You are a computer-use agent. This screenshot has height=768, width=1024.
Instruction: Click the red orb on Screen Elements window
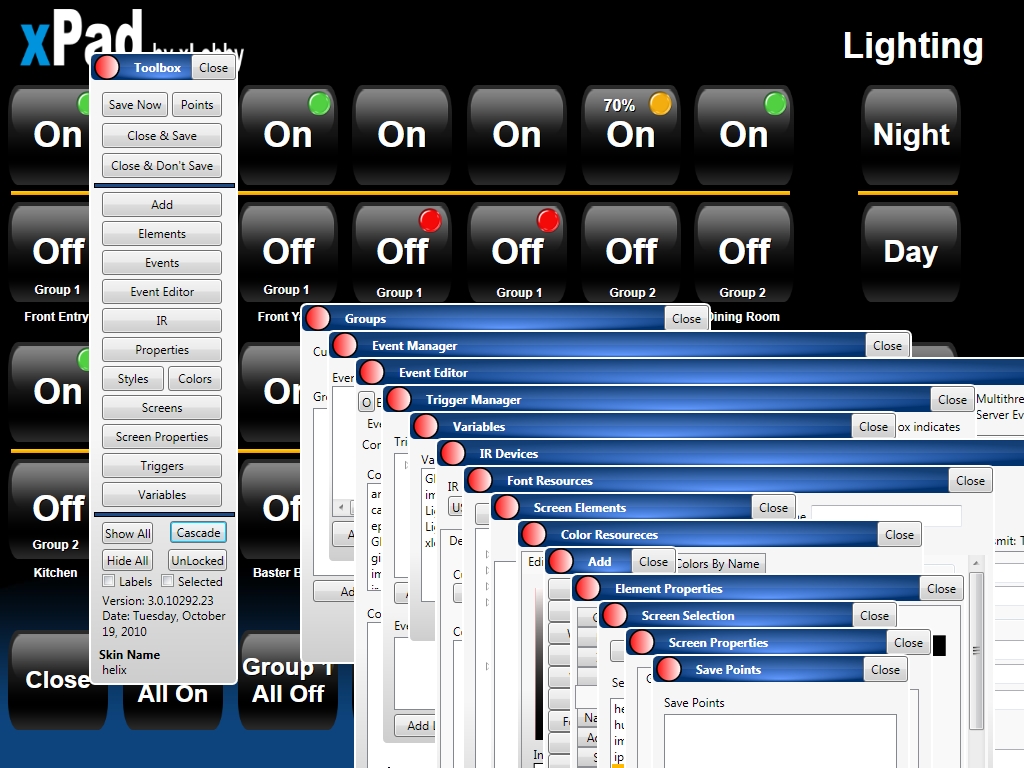(x=507, y=507)
